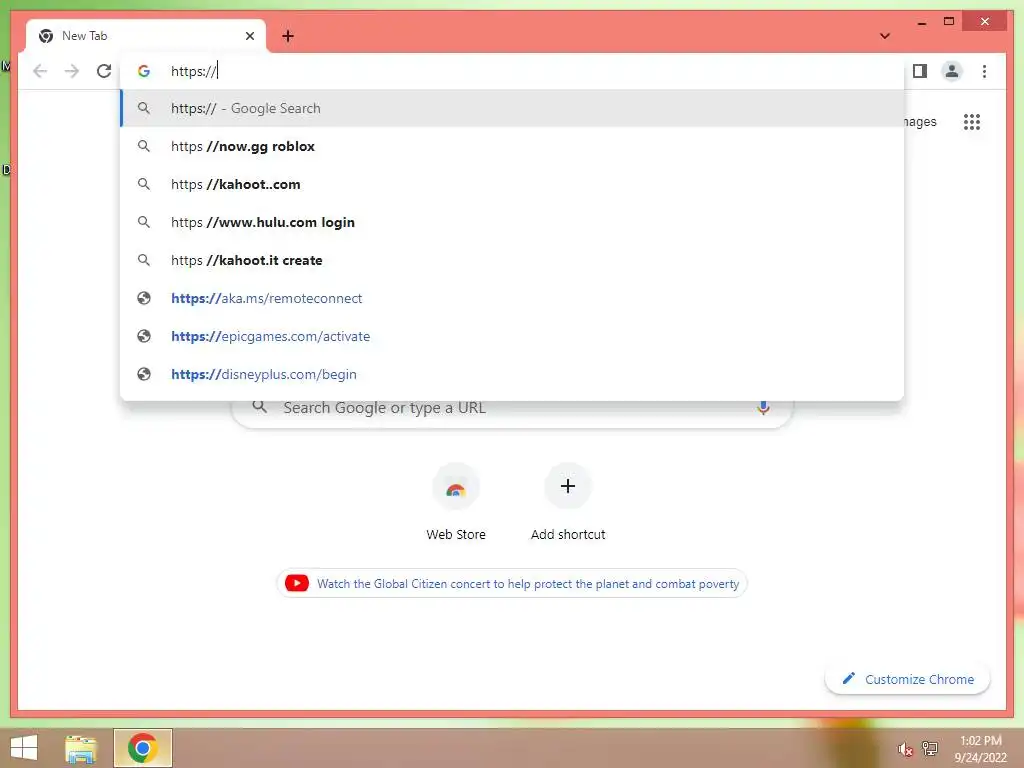Open Chrome's three-dot menu
This screenshot has height=768, width=1024.
click(x=984, y=71)
